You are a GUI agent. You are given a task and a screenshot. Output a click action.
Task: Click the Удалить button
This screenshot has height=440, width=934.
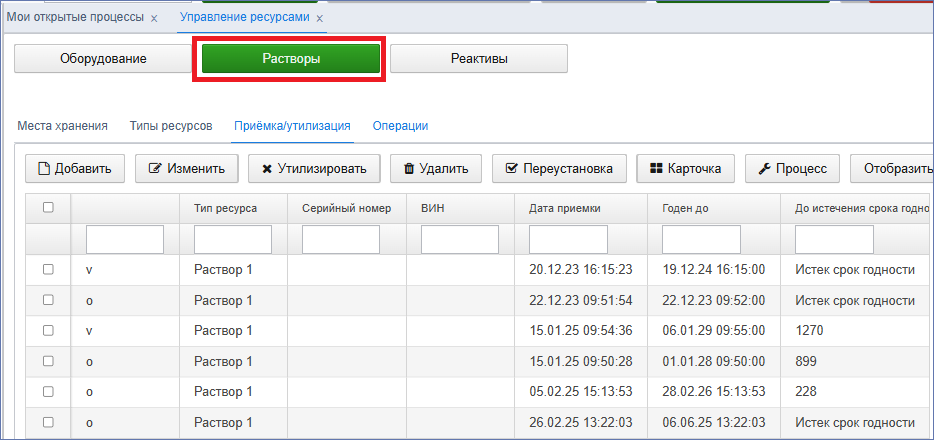pos(435,168)
